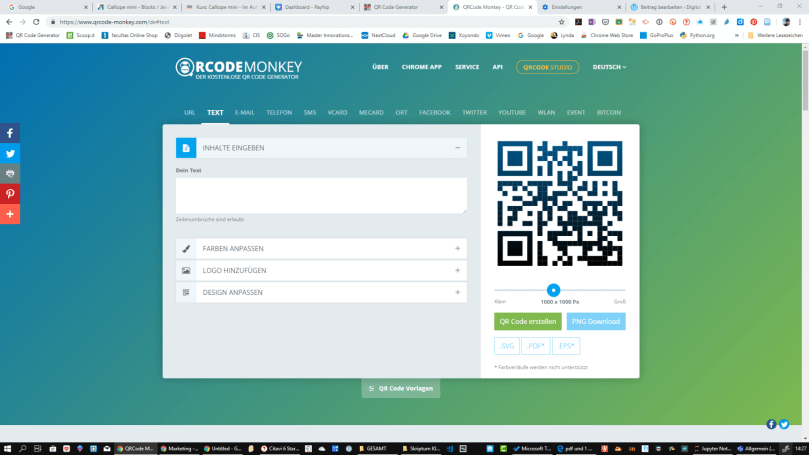Click the PNG Download button

[596, 321]
